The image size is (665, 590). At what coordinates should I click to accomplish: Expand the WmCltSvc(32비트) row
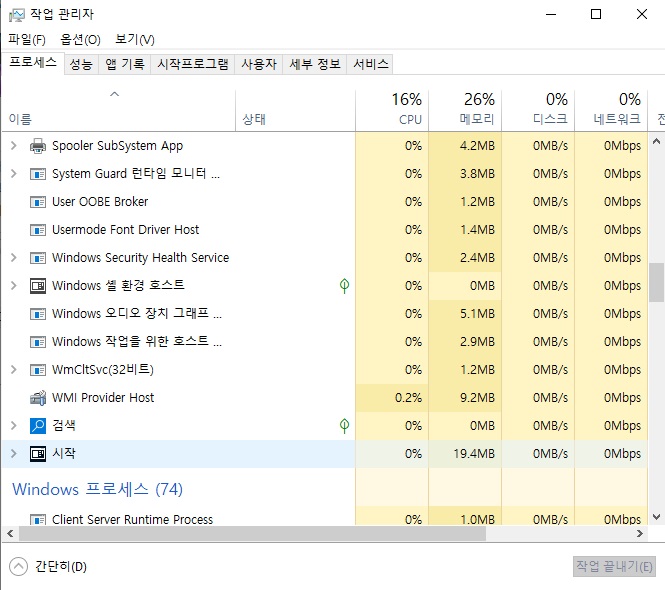[14, 370]
